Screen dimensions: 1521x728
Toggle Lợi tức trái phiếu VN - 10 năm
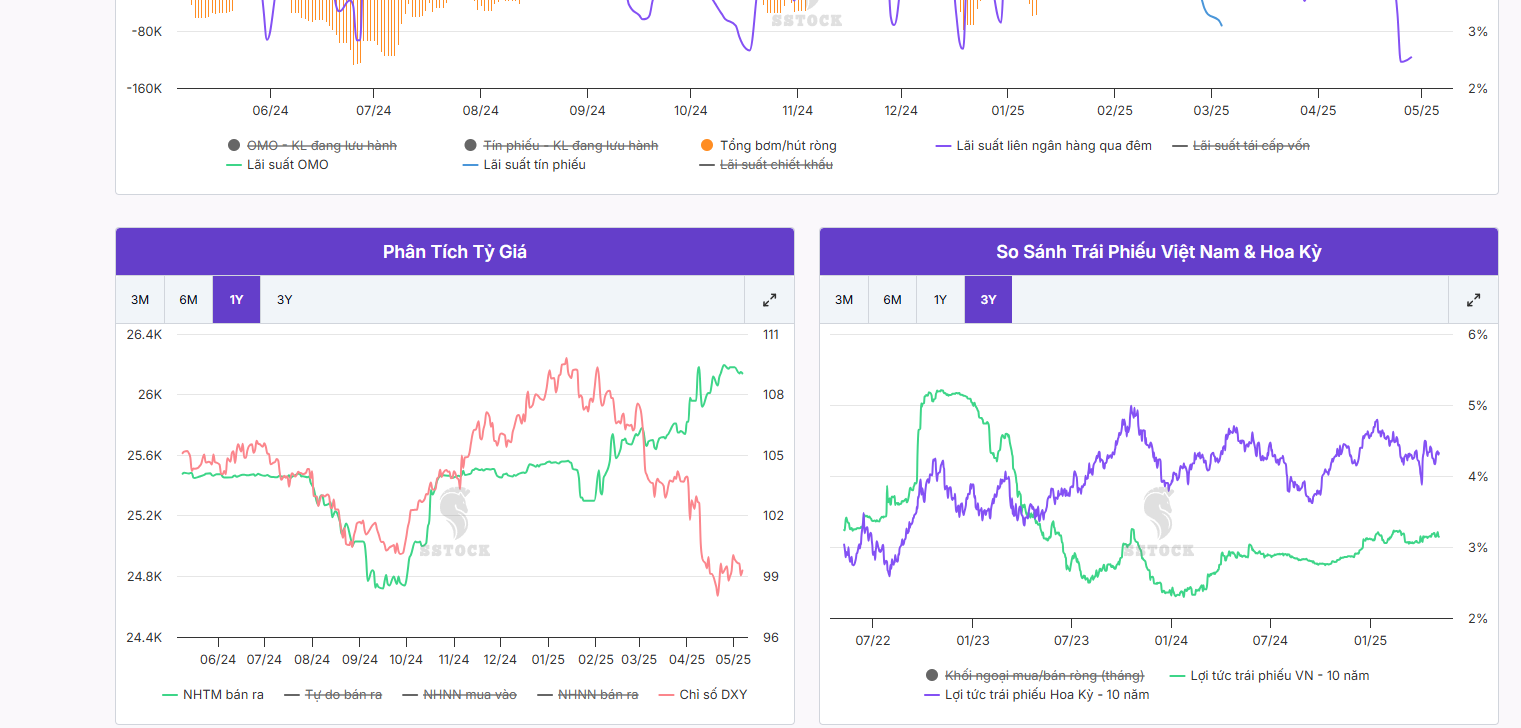point(1279,676)
